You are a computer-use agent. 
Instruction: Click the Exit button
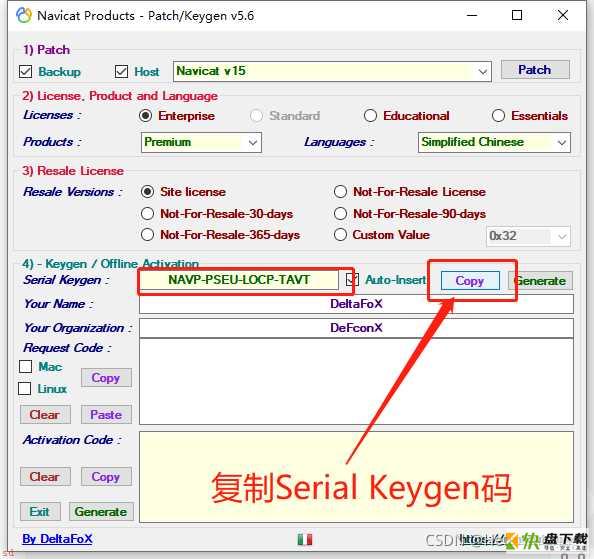[40, 512]
